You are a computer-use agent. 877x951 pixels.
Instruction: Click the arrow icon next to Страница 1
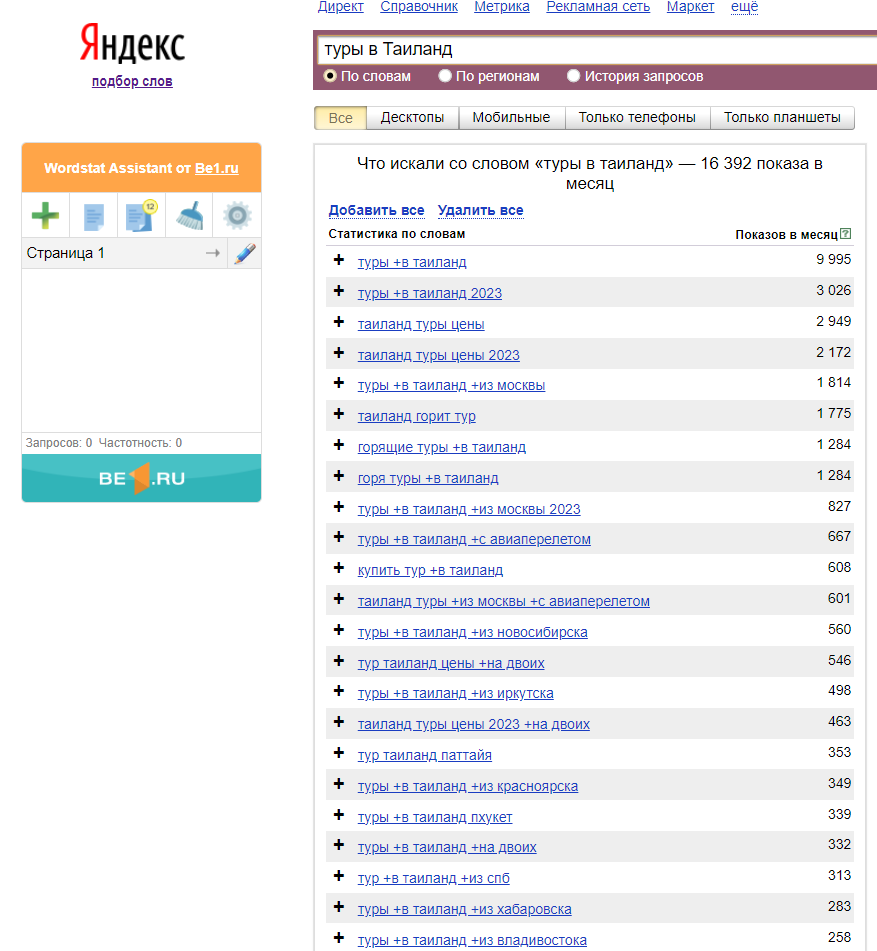click(x=212, y=254)
